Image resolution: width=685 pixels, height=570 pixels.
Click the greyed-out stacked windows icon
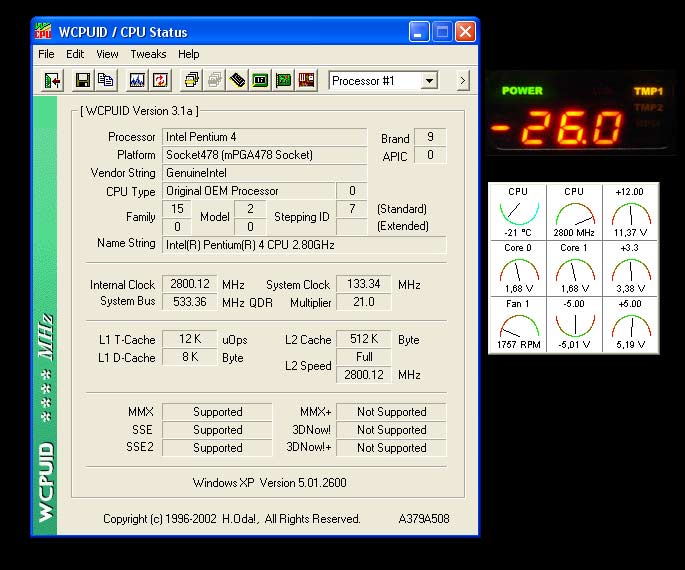[214, 80]
